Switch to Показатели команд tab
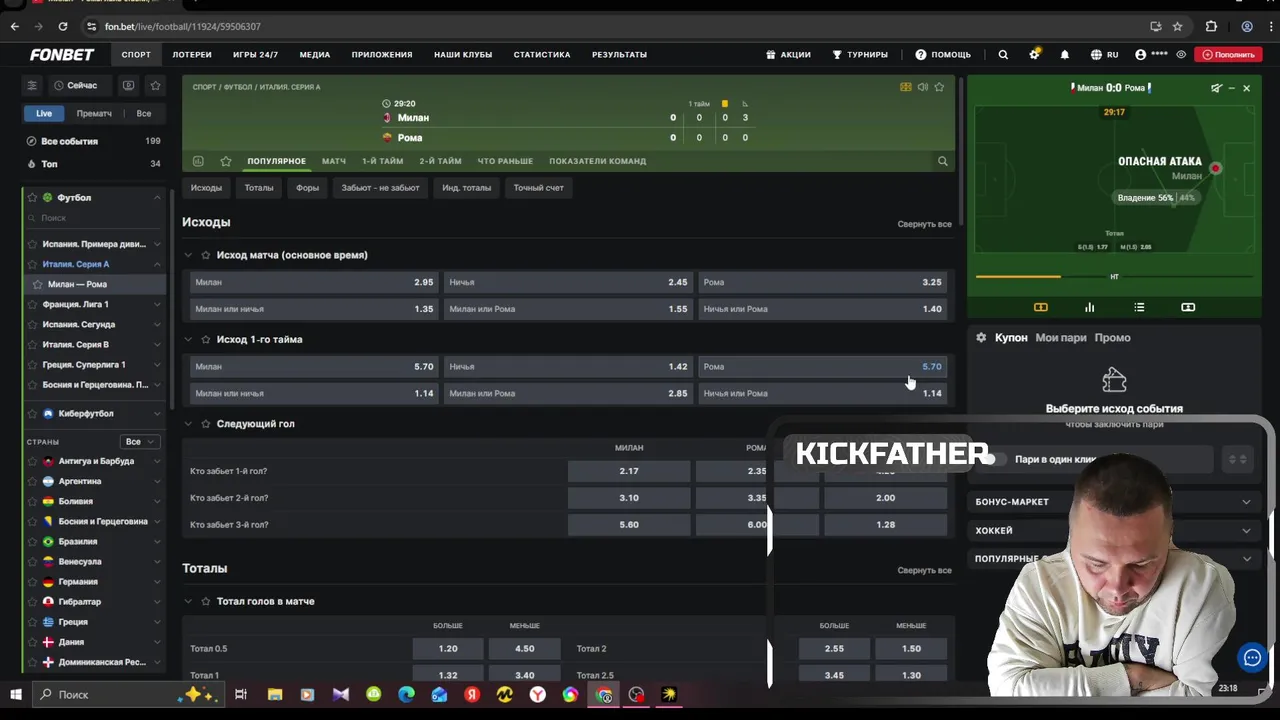 tap(597, 161)
